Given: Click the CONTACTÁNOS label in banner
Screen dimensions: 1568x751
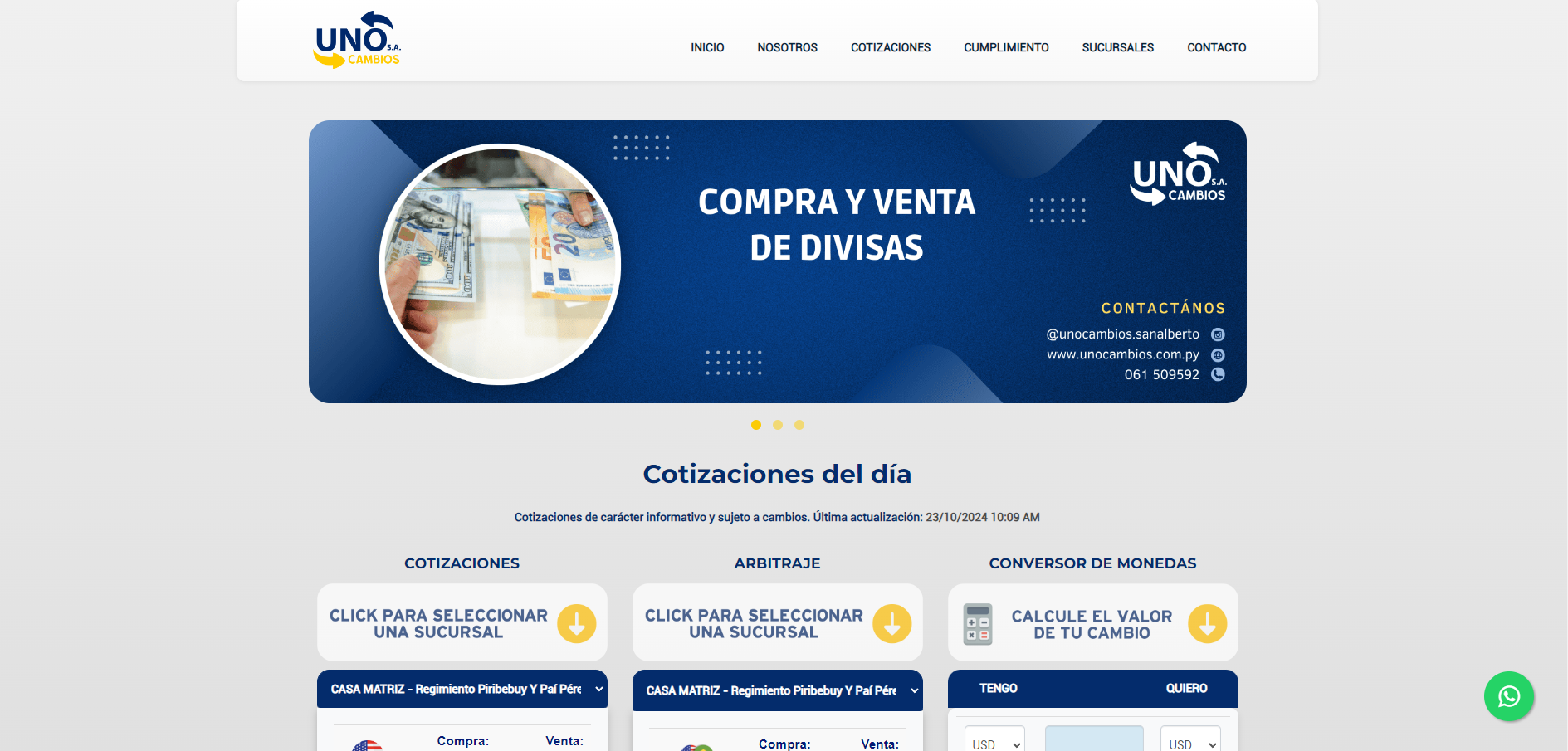Looking at the screenshot, I should click(x=1164, y=308).
